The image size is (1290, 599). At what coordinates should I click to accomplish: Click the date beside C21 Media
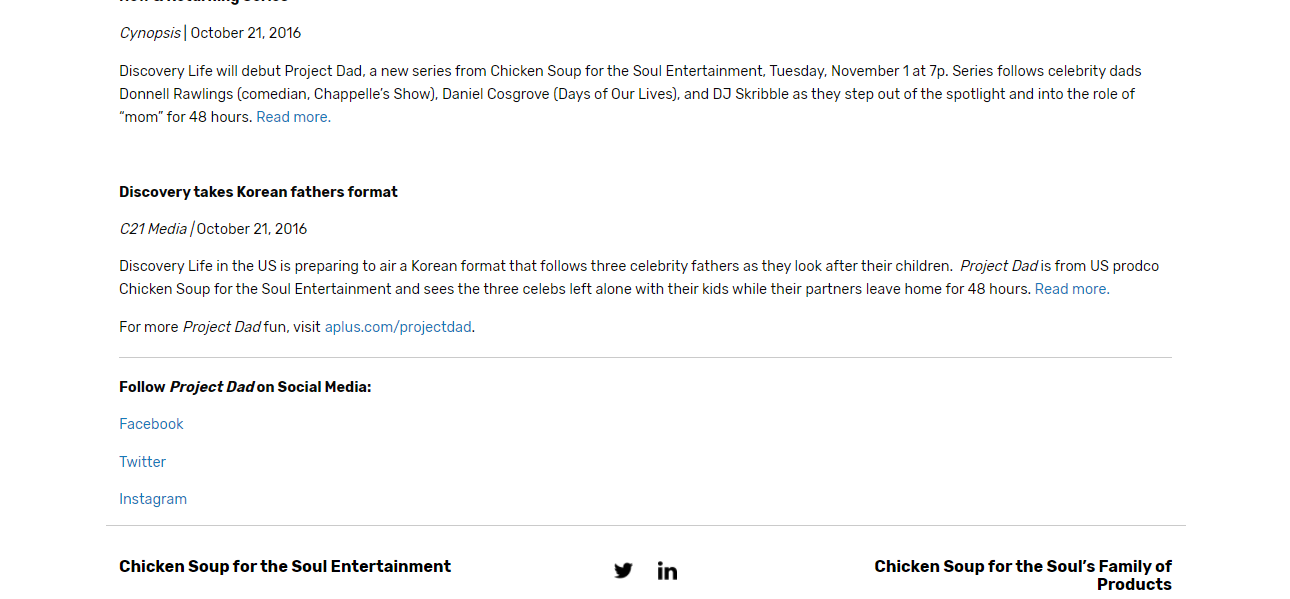[252, 229]
